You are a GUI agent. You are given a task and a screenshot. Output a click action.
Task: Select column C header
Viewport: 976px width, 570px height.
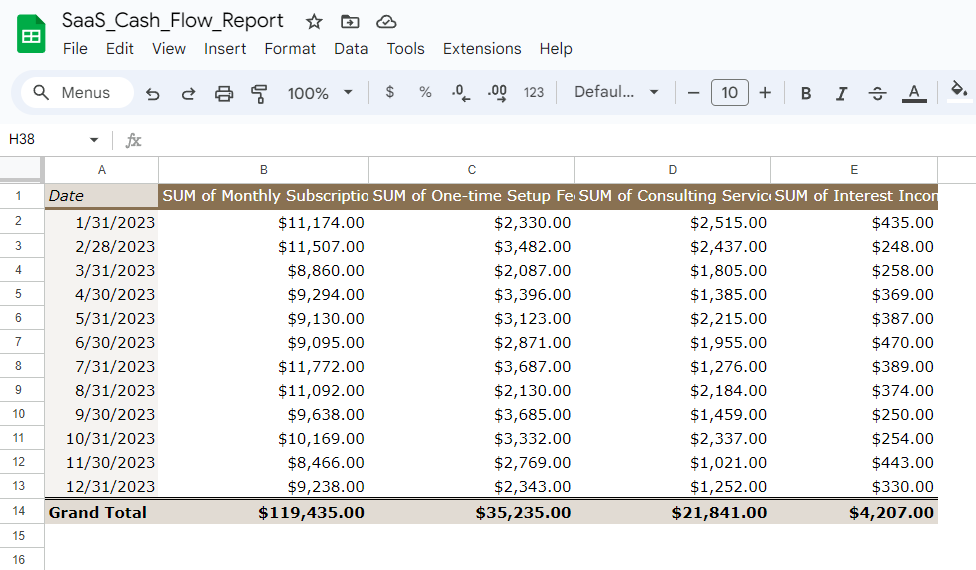(x=471, y=170)
